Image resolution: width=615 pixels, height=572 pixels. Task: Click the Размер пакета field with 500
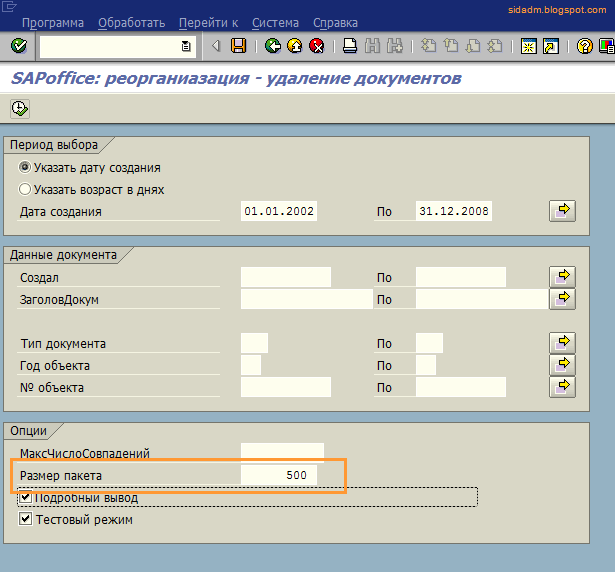click(x=279, y=475)
